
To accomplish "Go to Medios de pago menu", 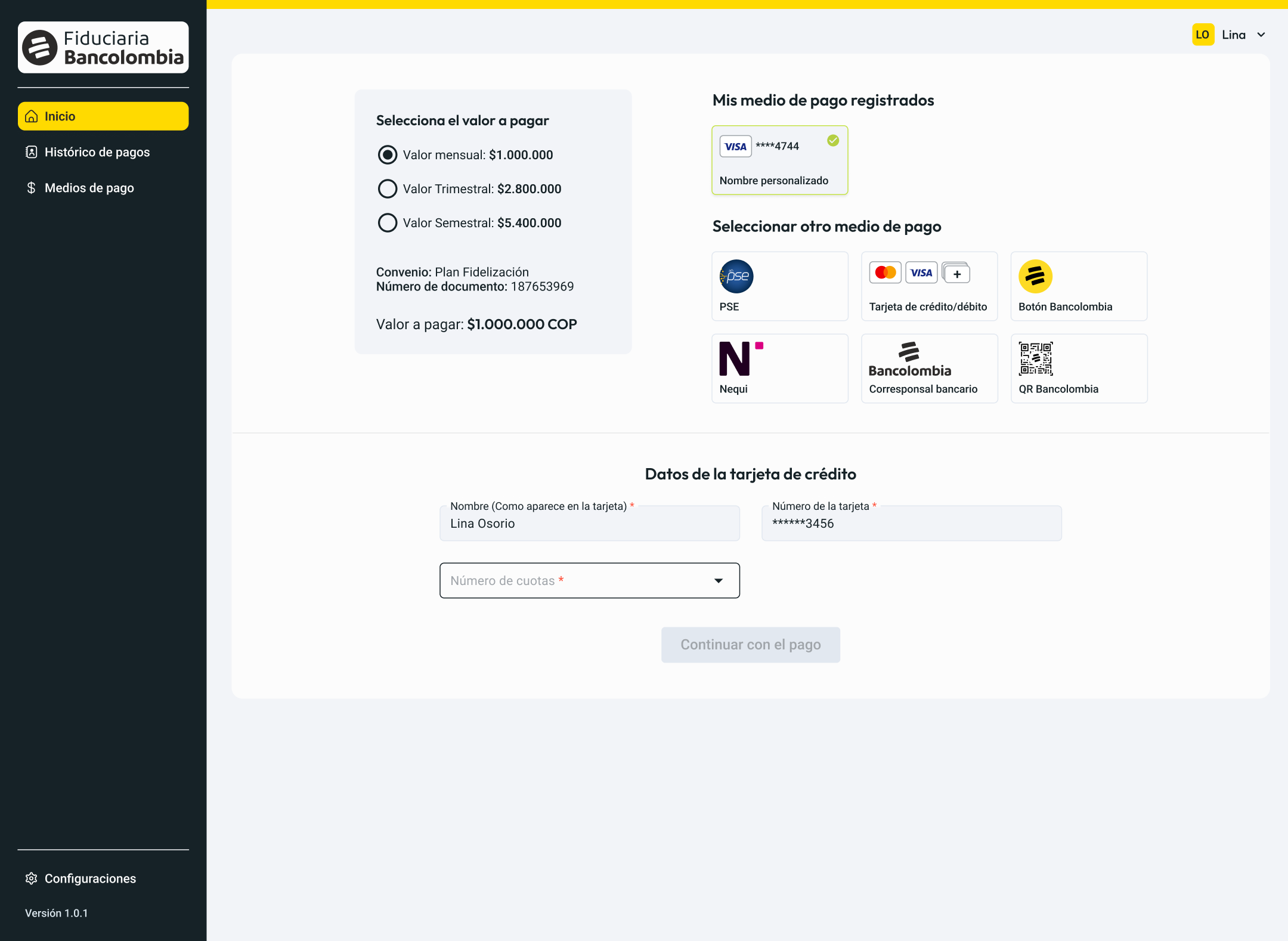I will (x=89, y=188).
